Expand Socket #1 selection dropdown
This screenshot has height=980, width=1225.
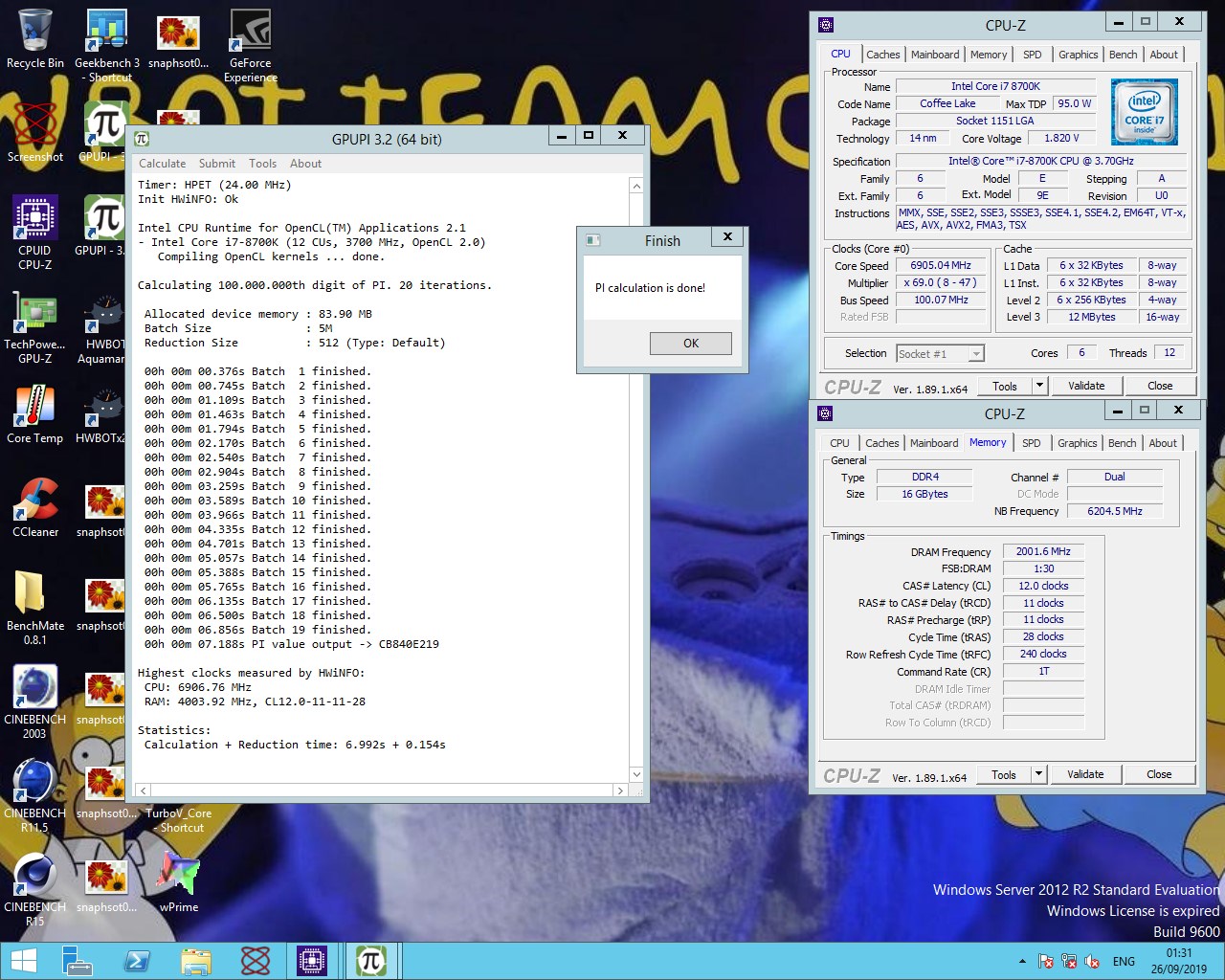tap(976, 354)
